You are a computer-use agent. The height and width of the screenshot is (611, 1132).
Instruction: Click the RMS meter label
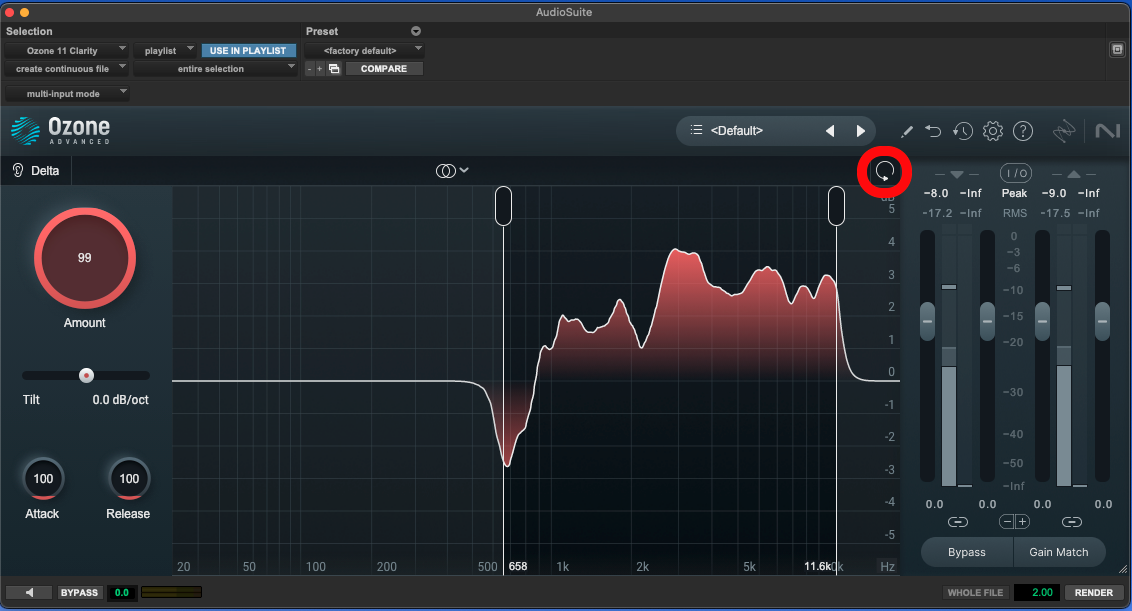coord(1014,213)
